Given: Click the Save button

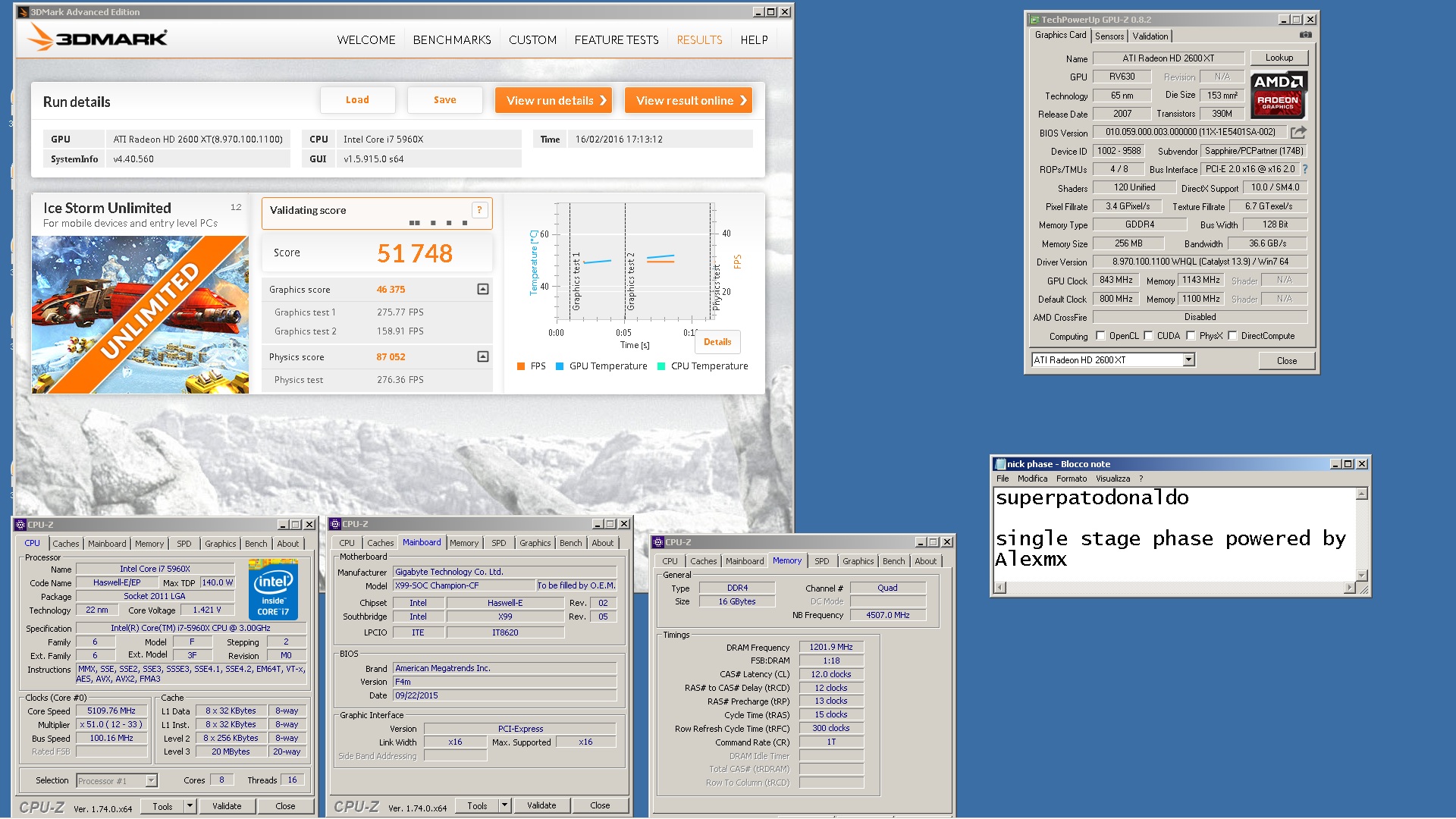Looking at the screenshot, I should click(444, 100).
